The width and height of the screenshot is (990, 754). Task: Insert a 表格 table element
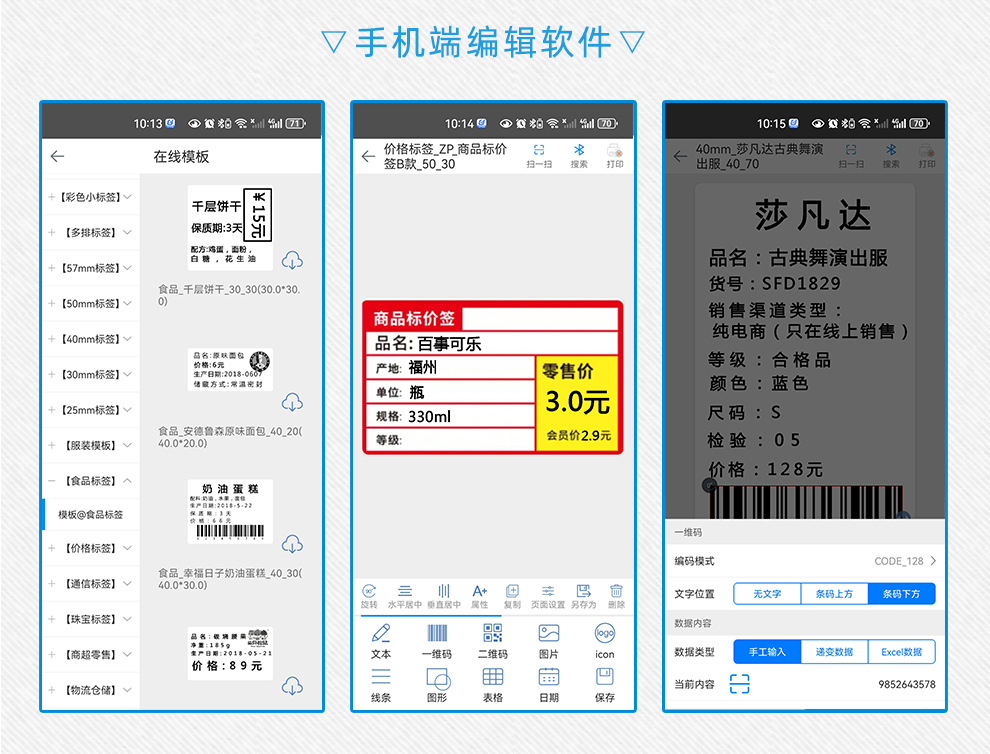click(x=493, y=685)
